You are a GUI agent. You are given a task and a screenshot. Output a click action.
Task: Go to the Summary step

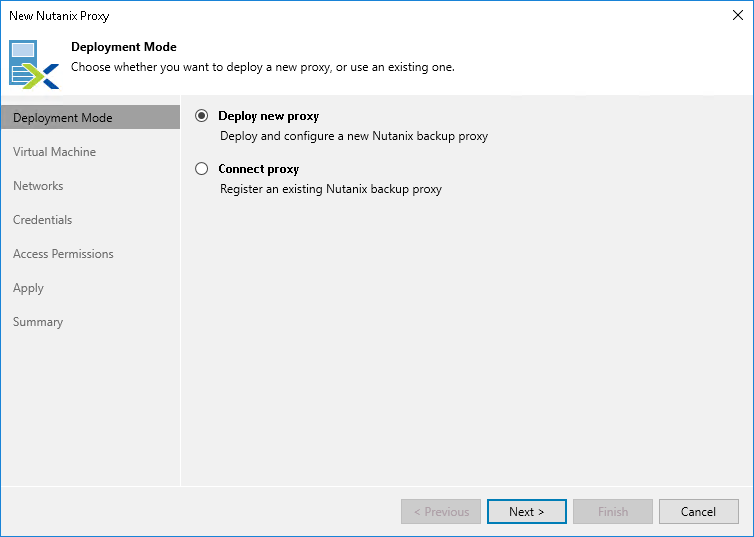(38, 322)
